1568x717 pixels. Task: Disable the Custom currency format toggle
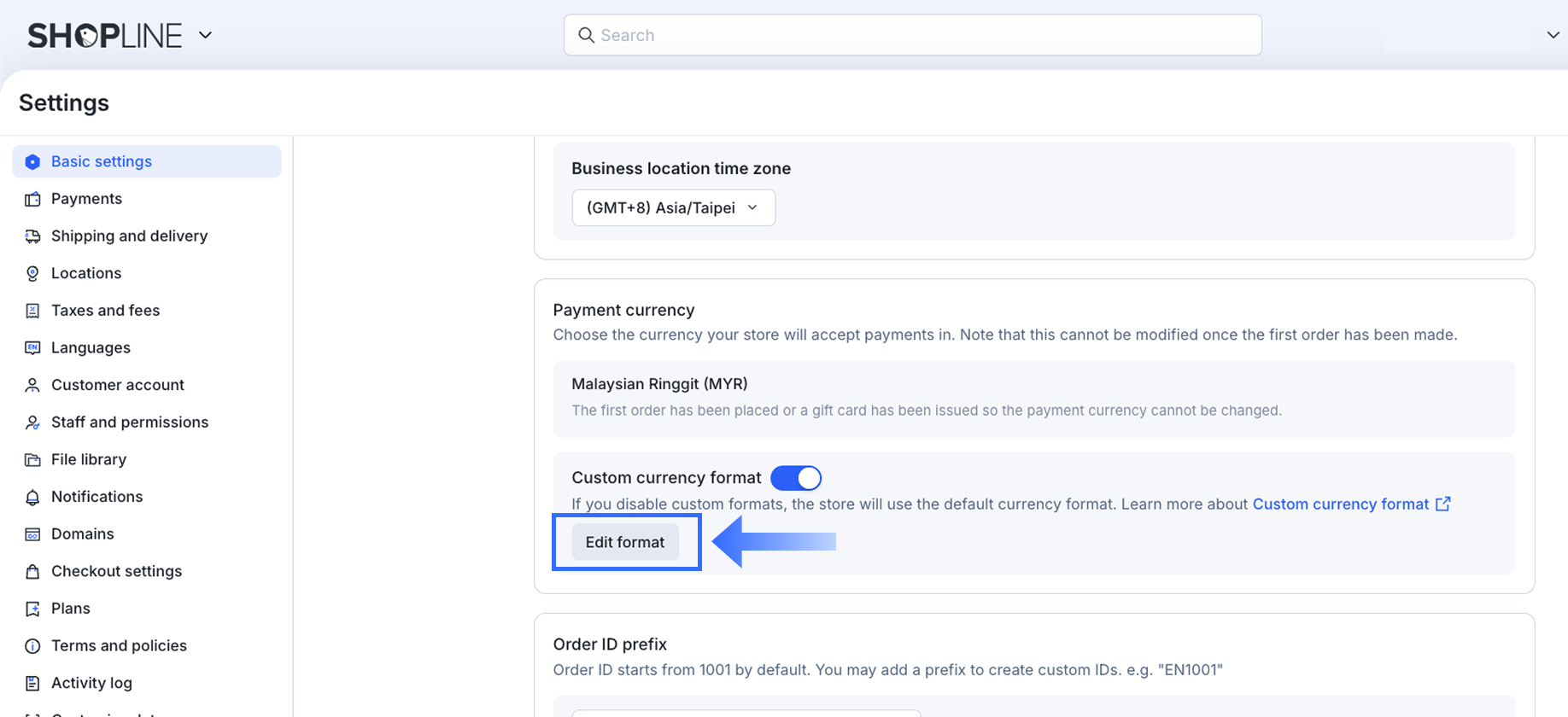(796, 478)
